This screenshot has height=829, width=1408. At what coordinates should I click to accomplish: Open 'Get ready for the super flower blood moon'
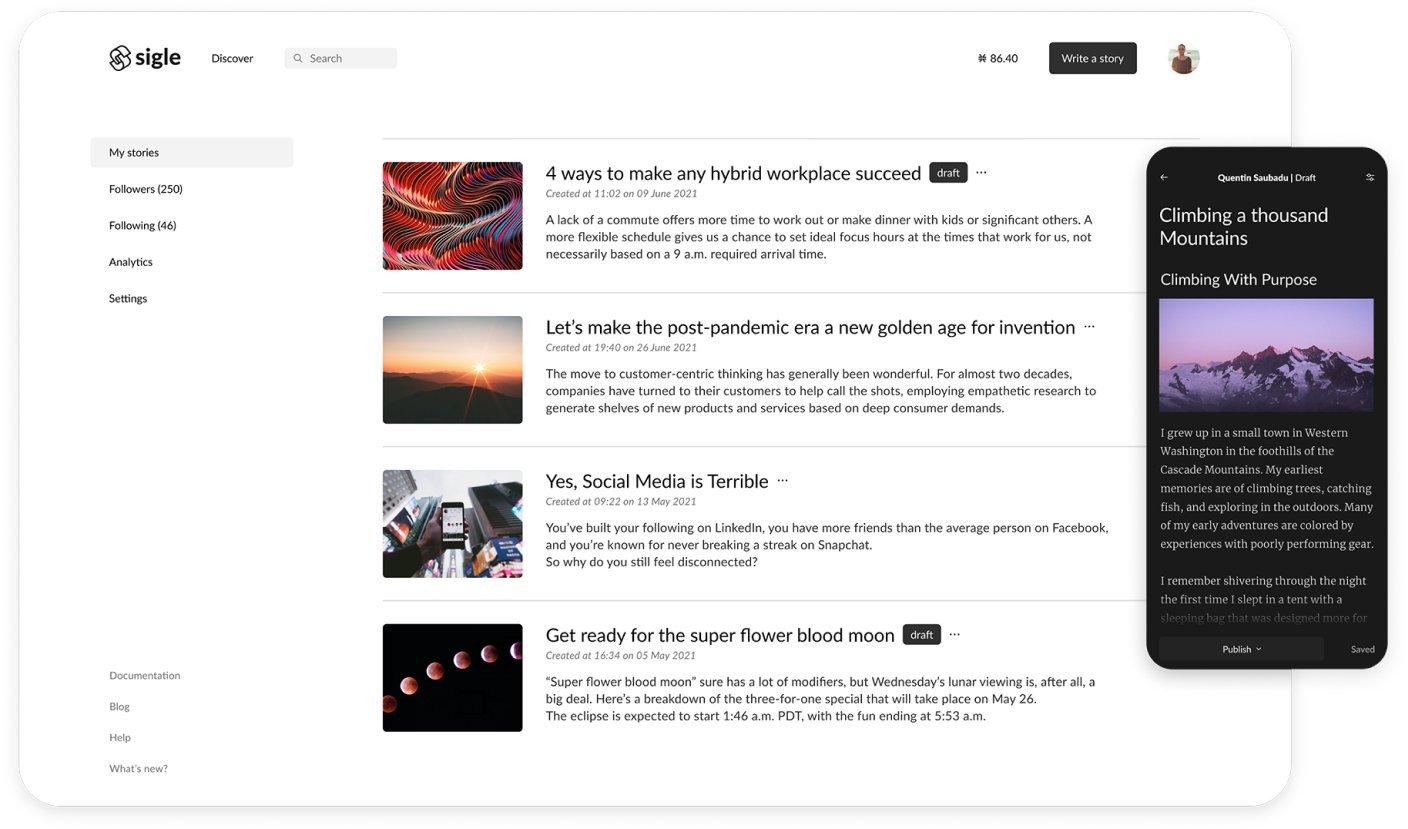pyautogui.click(x=720, y=635)
